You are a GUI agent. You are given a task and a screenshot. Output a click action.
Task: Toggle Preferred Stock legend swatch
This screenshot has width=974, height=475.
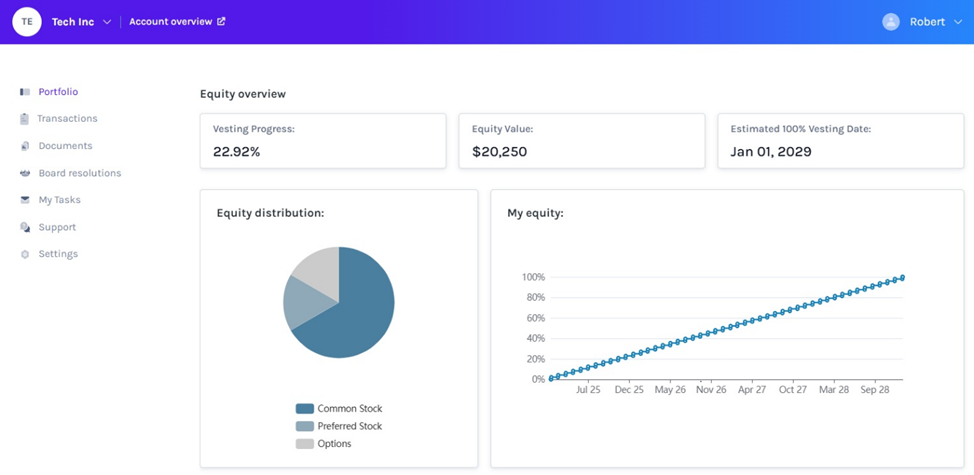point(305,426)
